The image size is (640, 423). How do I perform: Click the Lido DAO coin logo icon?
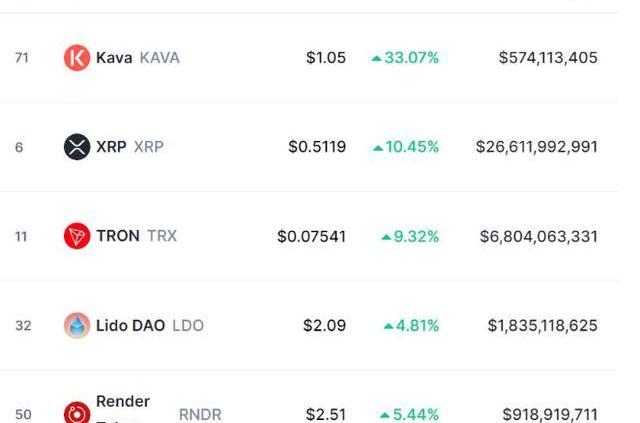pos(77,325)
